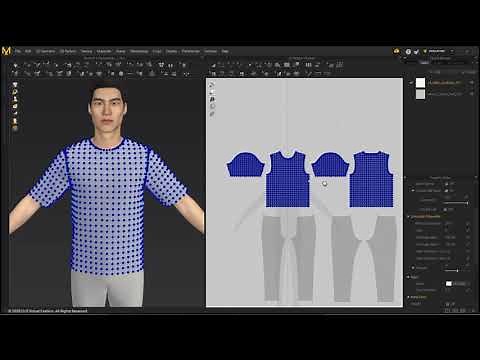This screenshot has width=480, height=360.
Task: Open the Sewing menu
Action: (86, 51)
